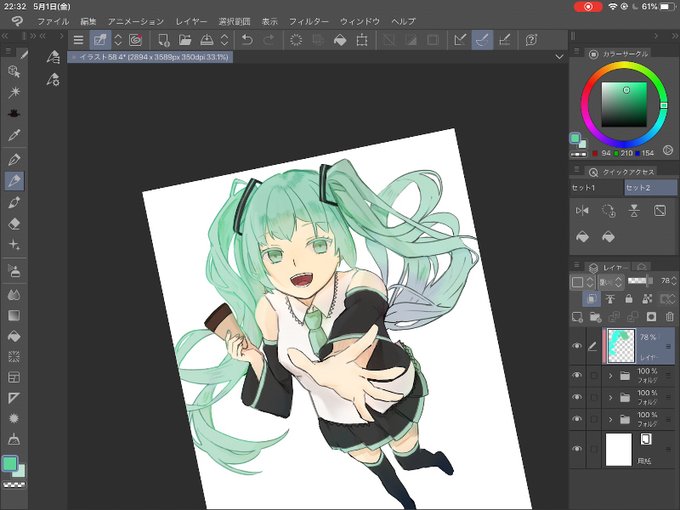
Task: Open the アニメーション menu
Action: click(x=136, y=21)
